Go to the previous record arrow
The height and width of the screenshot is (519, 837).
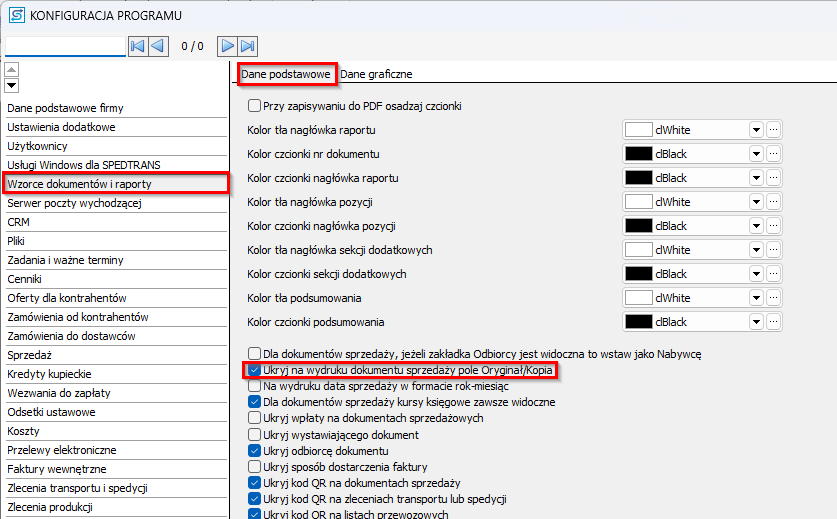pos(158,46)
